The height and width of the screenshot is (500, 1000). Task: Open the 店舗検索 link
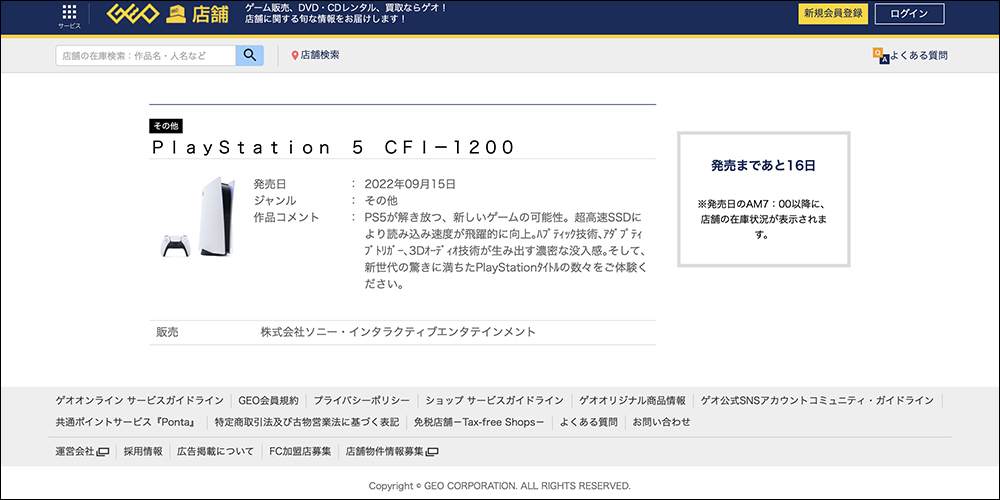tap(320, 55)
